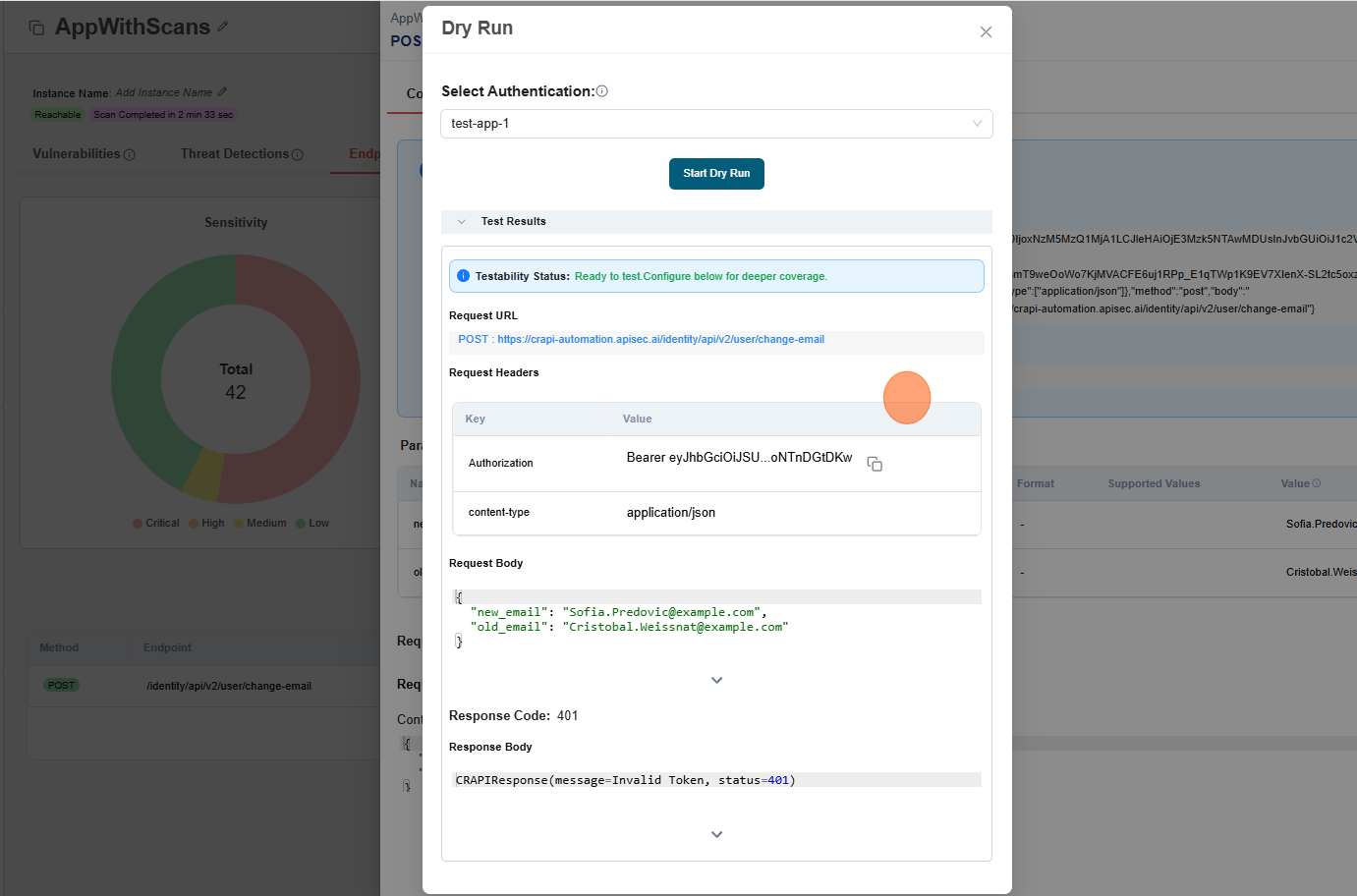Switch to the Vulnerabilities tab

point(77,154)
